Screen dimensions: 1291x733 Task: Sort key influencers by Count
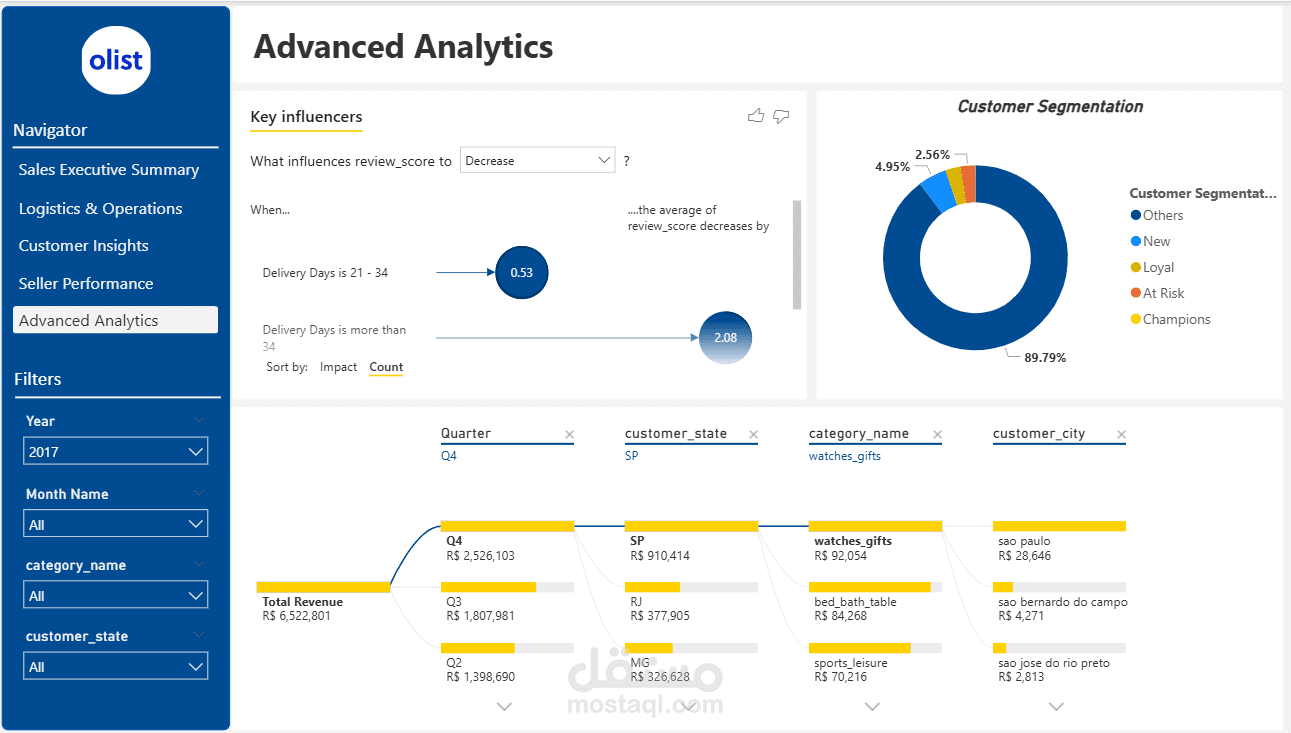[386, 367]
